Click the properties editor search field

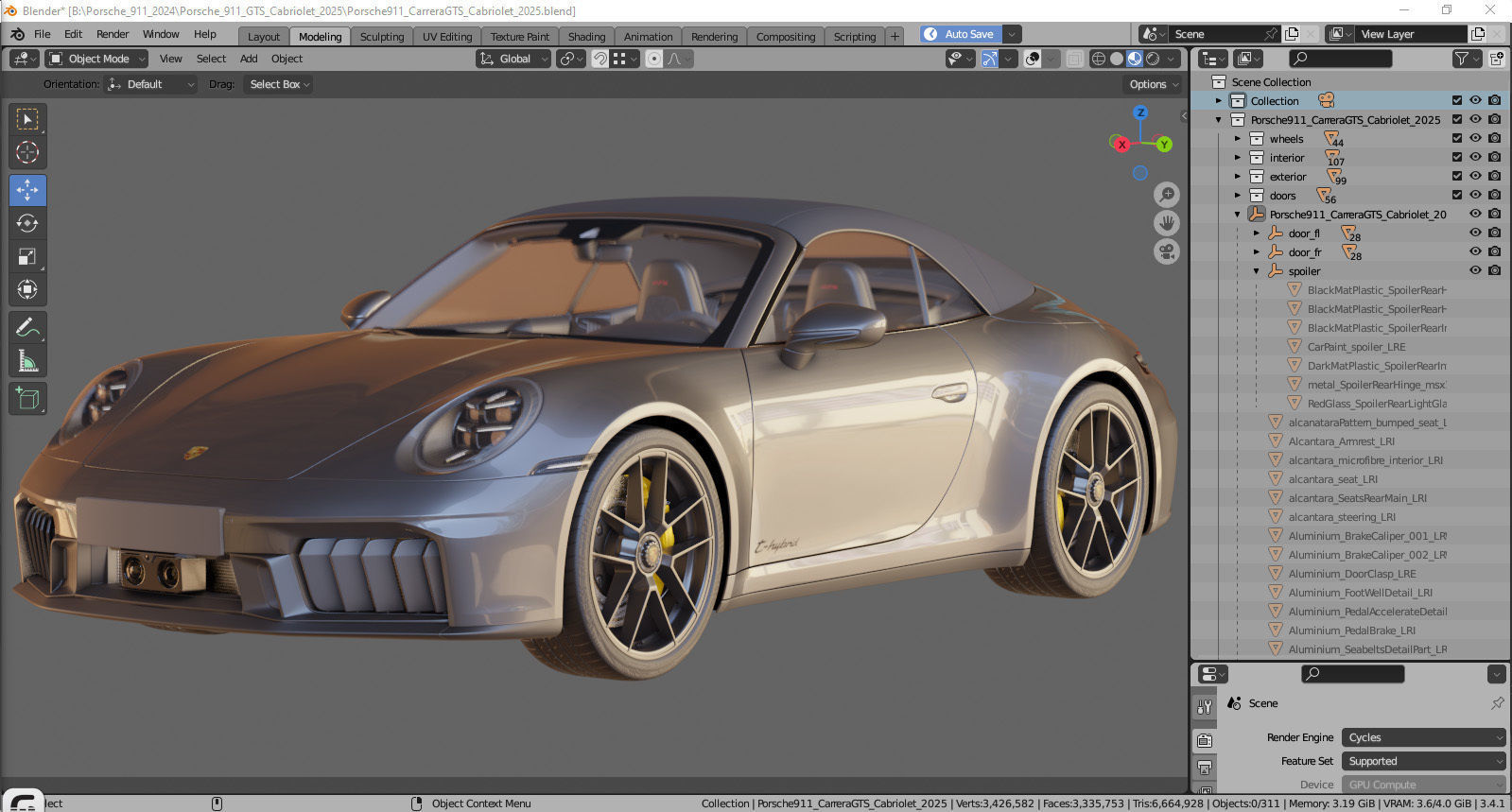(1352, 674)
